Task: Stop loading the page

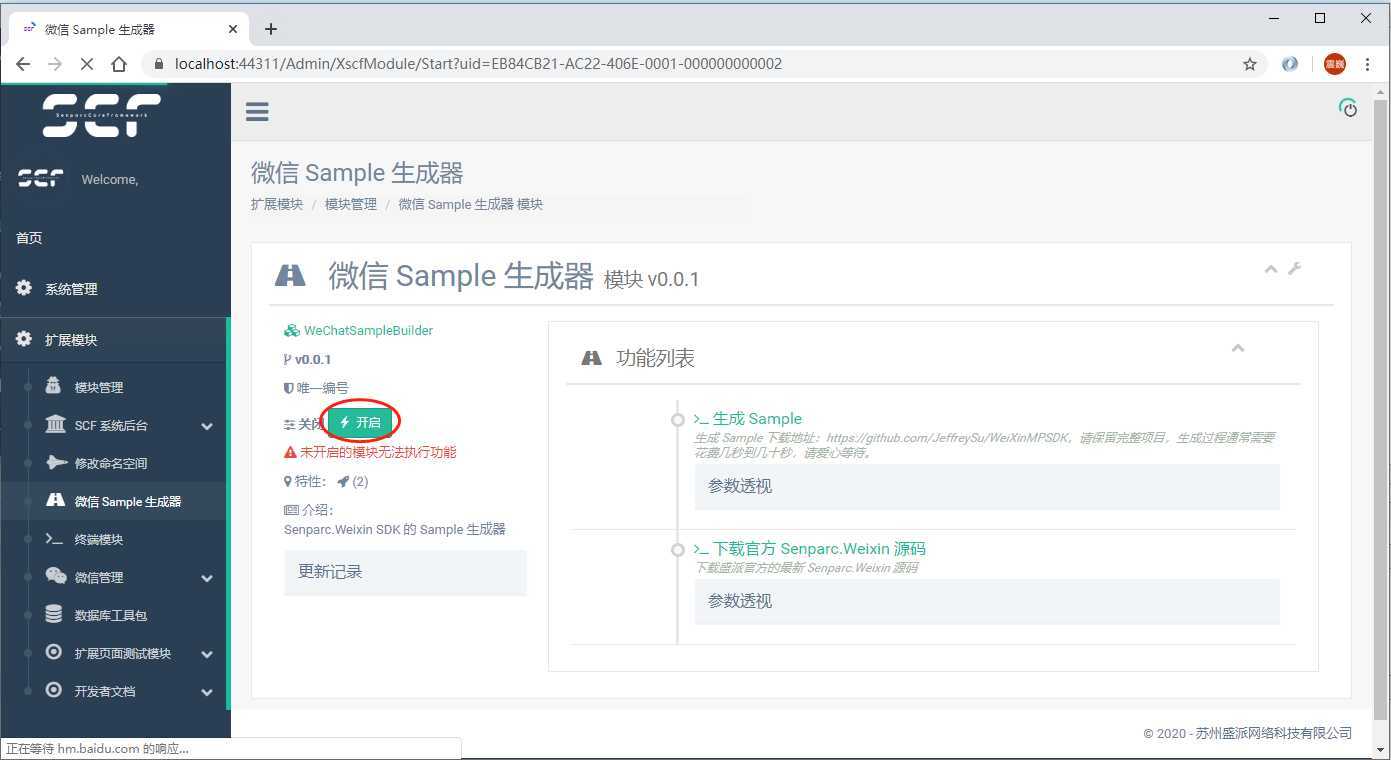Action: tap(86, 64)
